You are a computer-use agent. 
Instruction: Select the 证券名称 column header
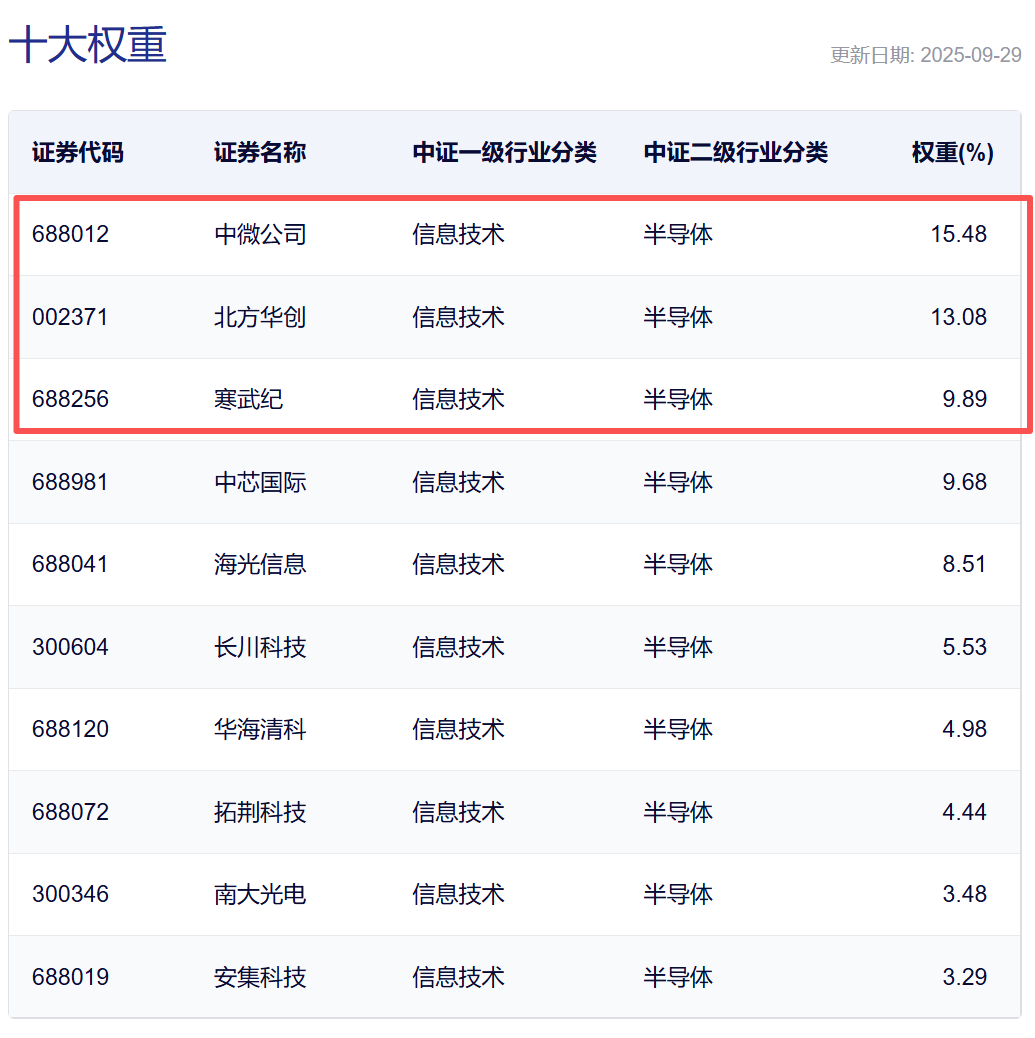point(260,153)
